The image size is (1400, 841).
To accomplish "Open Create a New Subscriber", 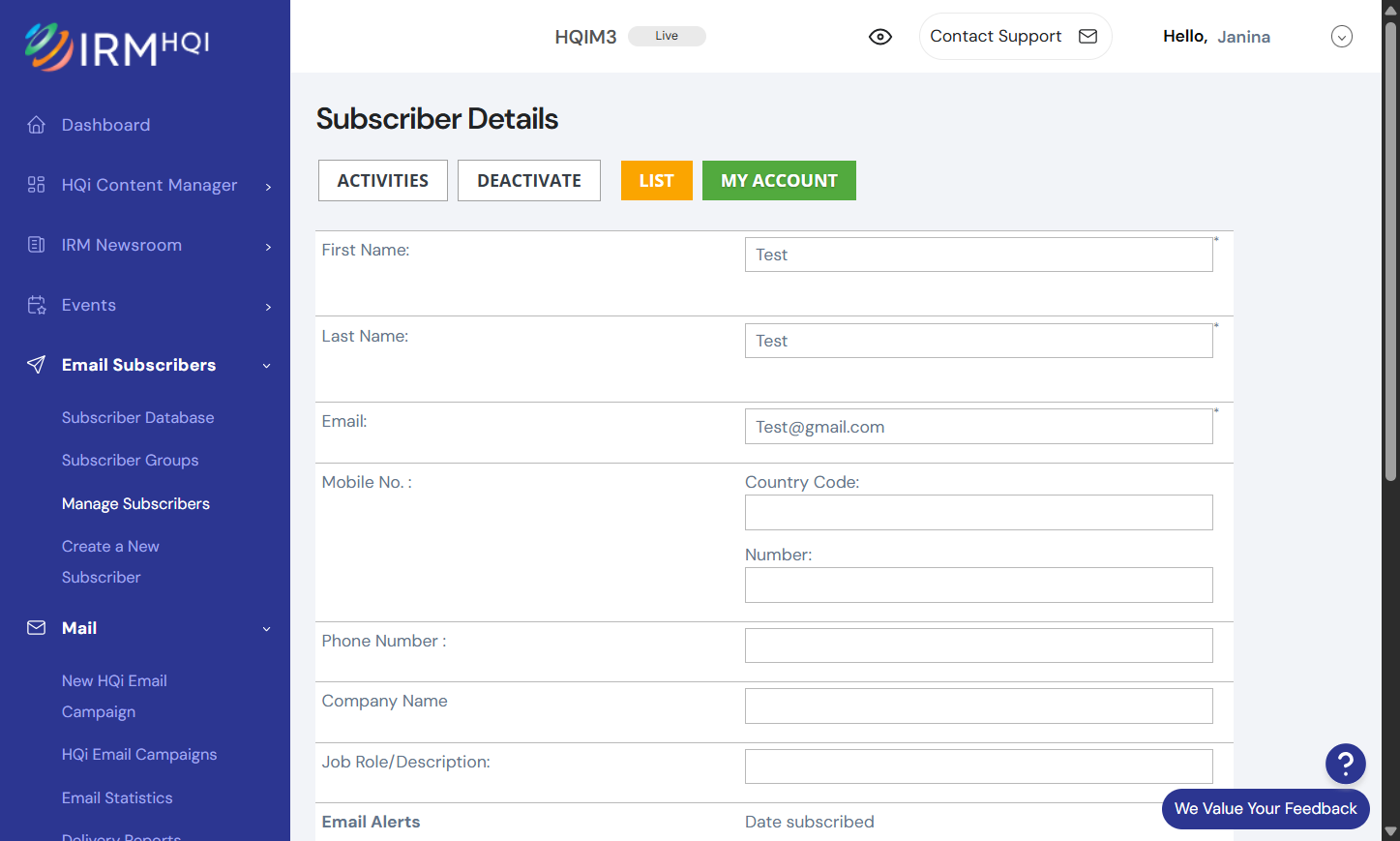I will point(110,561).
